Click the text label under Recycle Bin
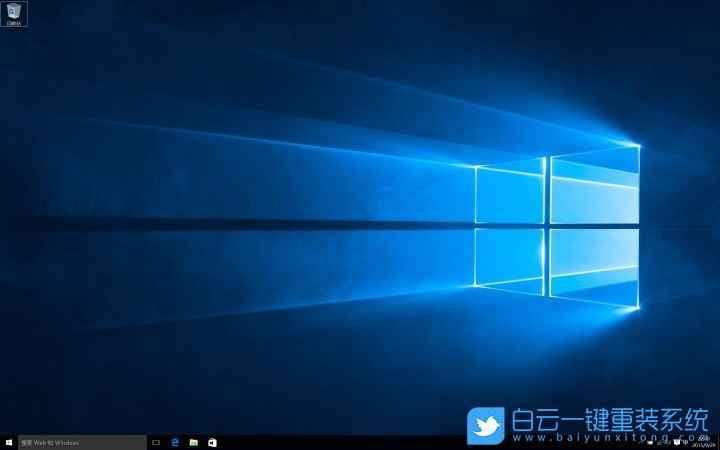Viewport: 720px width, 450px height. (13, 22)
